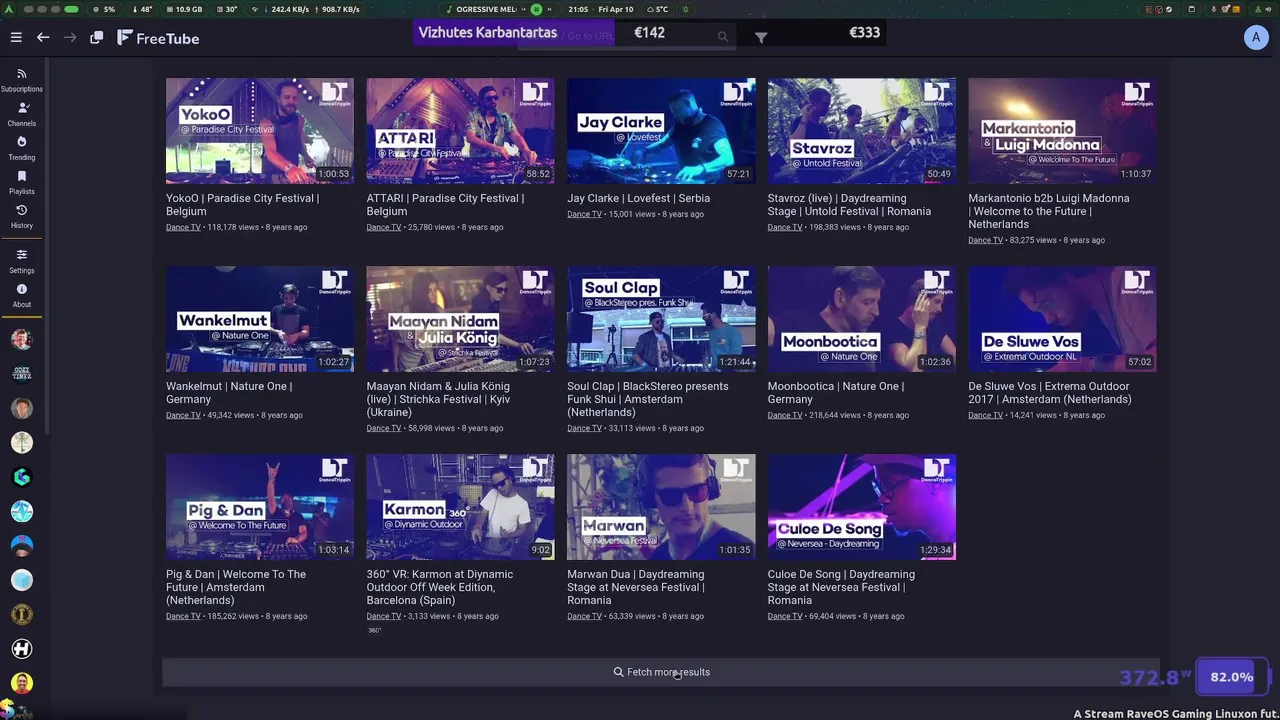
Task: Play the Markantonio & Luigi Madonna thumbnail
Action: 1062,131
